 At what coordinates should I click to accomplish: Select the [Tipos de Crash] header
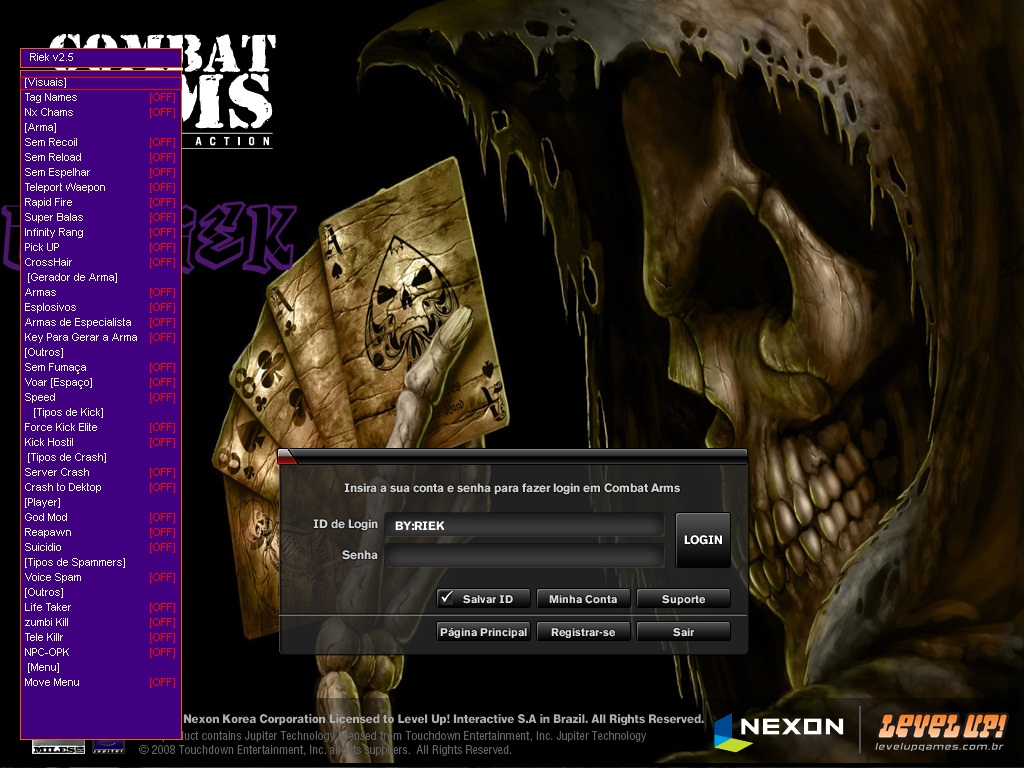click(67, 458)
